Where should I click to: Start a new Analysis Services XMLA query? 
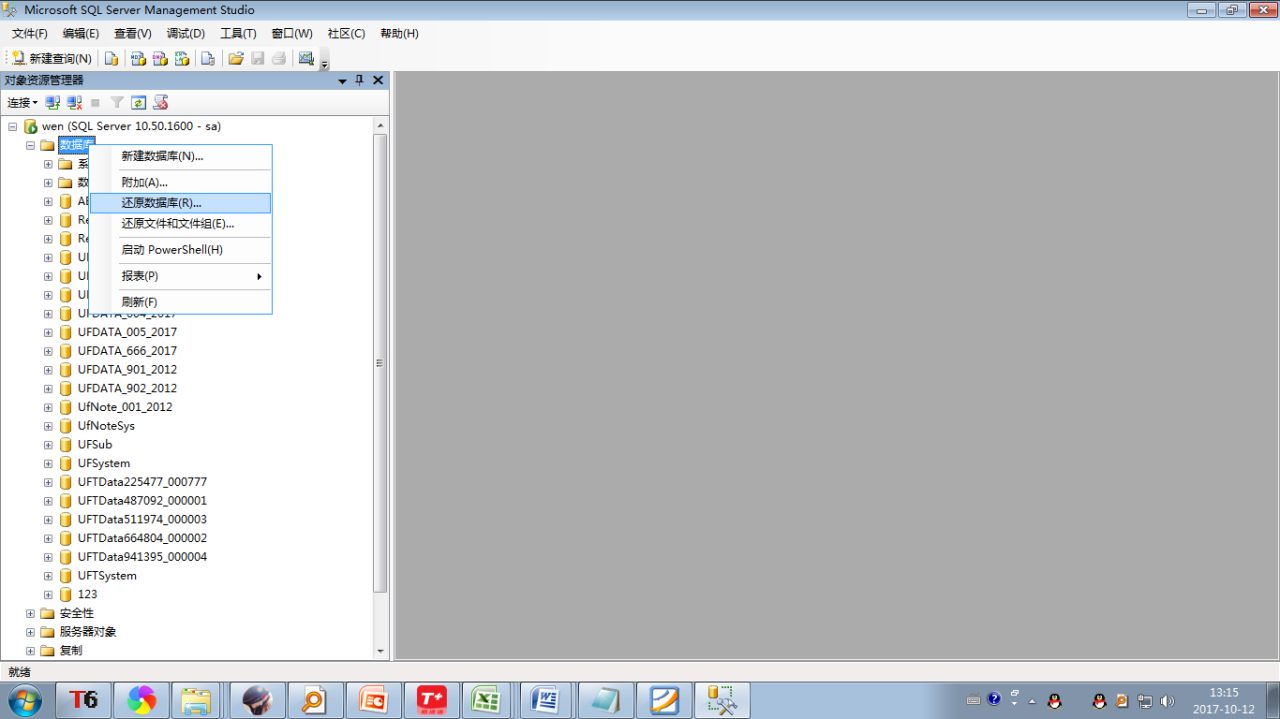pyautogui.click(x=182, y=59)
